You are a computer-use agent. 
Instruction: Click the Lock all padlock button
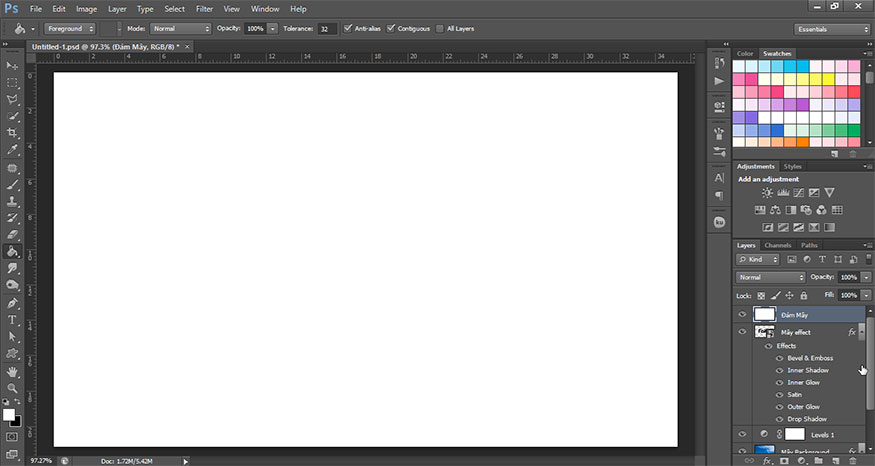tap(804, 296)
